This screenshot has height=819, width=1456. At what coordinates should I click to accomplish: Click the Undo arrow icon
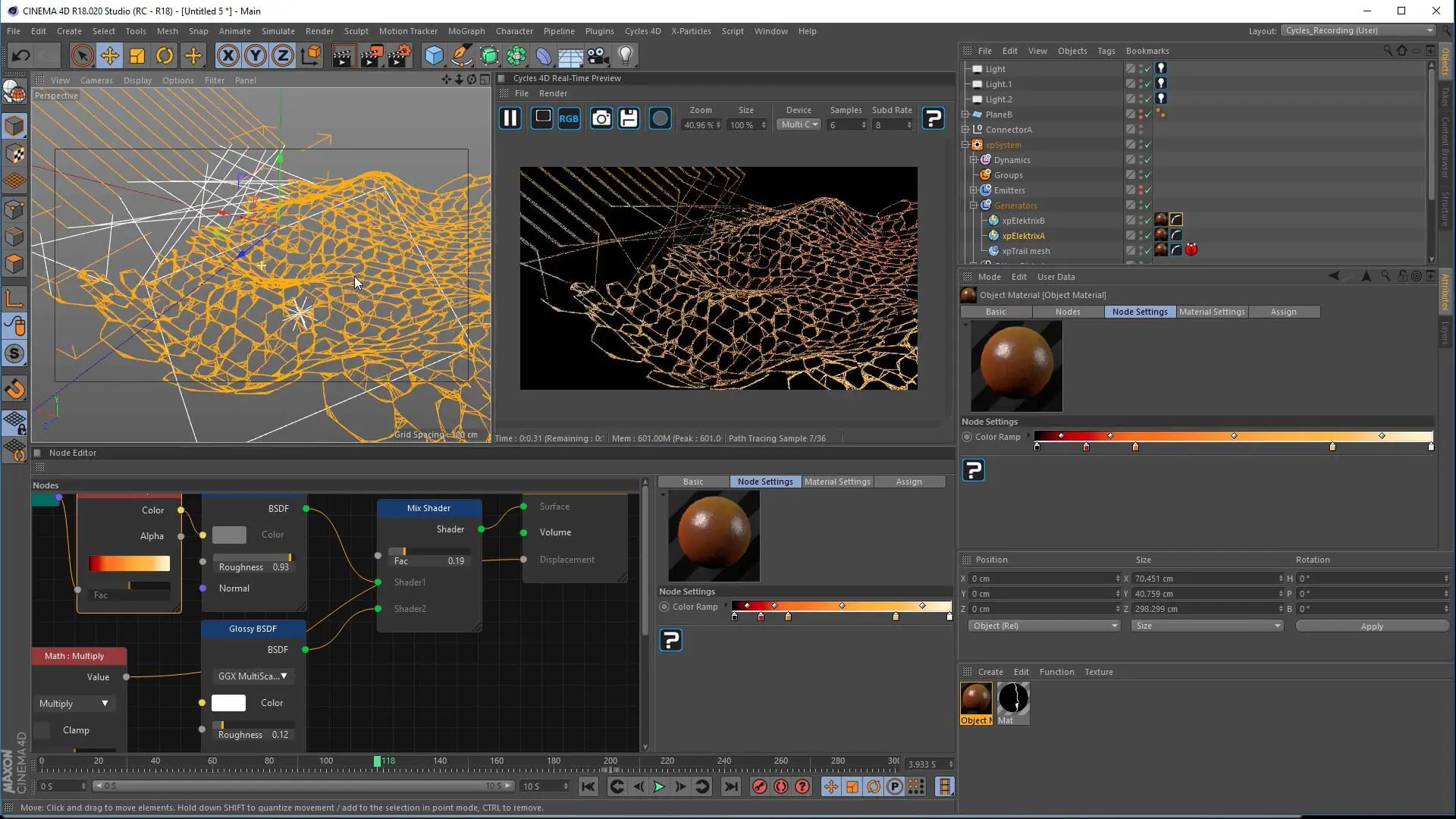pyautogui.click(x=20, y=55)
